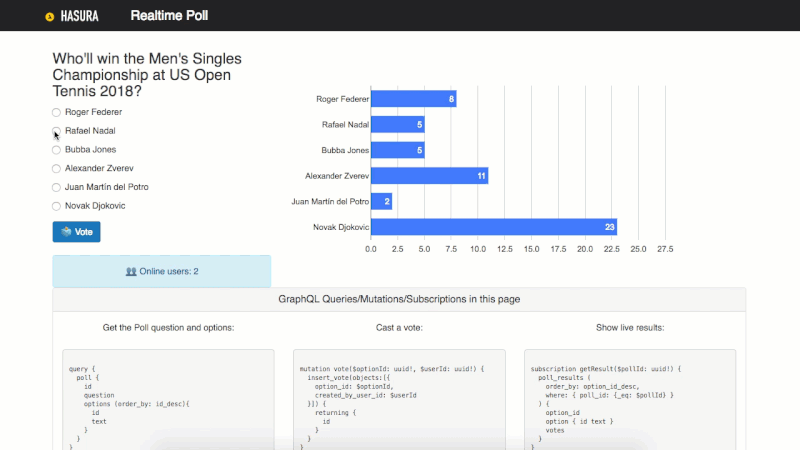The width and height of the screenshot is (800, 450).
Task: Click the Hasura logo icon
Action: (49, 17)
